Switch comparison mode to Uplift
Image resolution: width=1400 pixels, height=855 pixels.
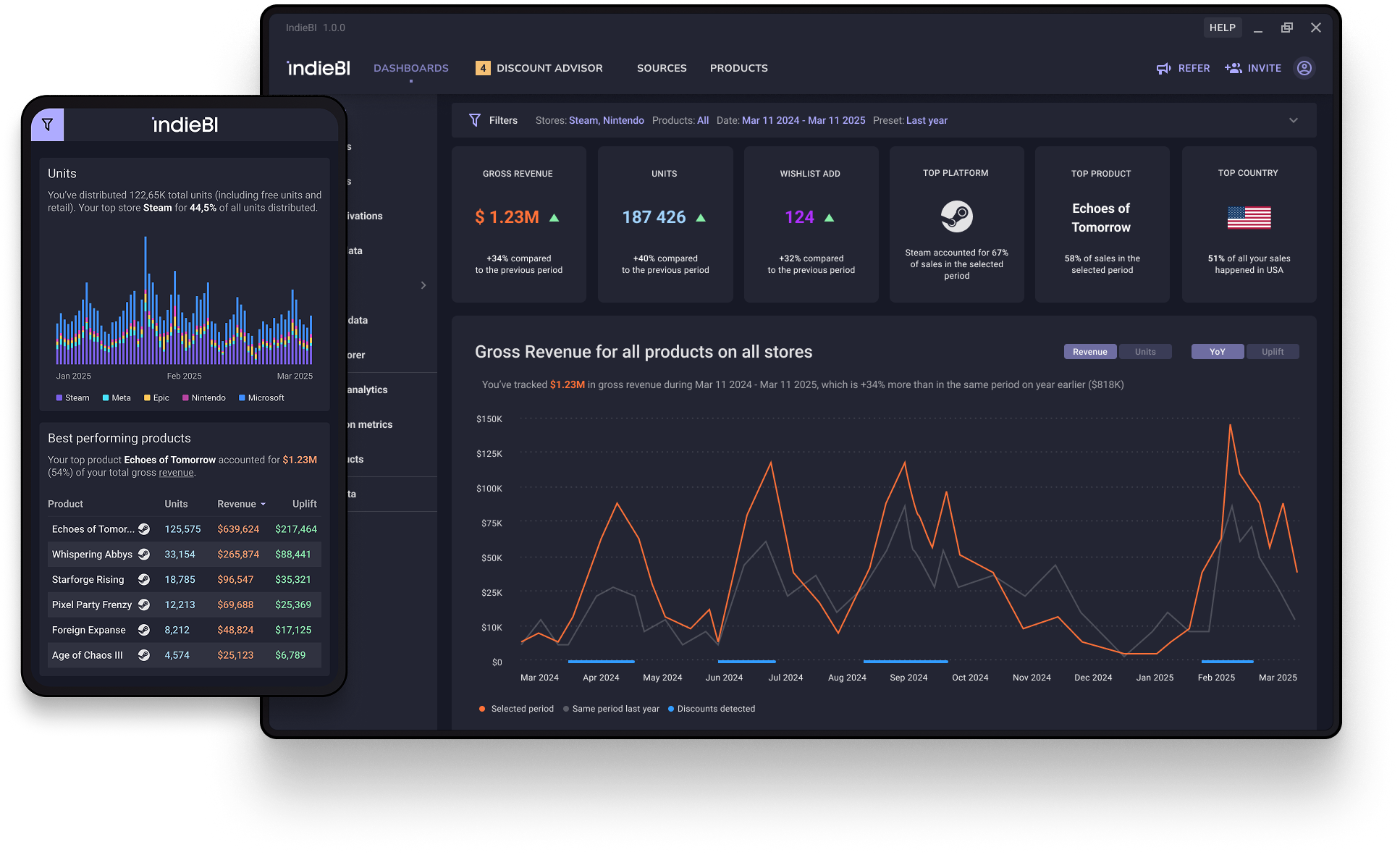[1272, 352]
